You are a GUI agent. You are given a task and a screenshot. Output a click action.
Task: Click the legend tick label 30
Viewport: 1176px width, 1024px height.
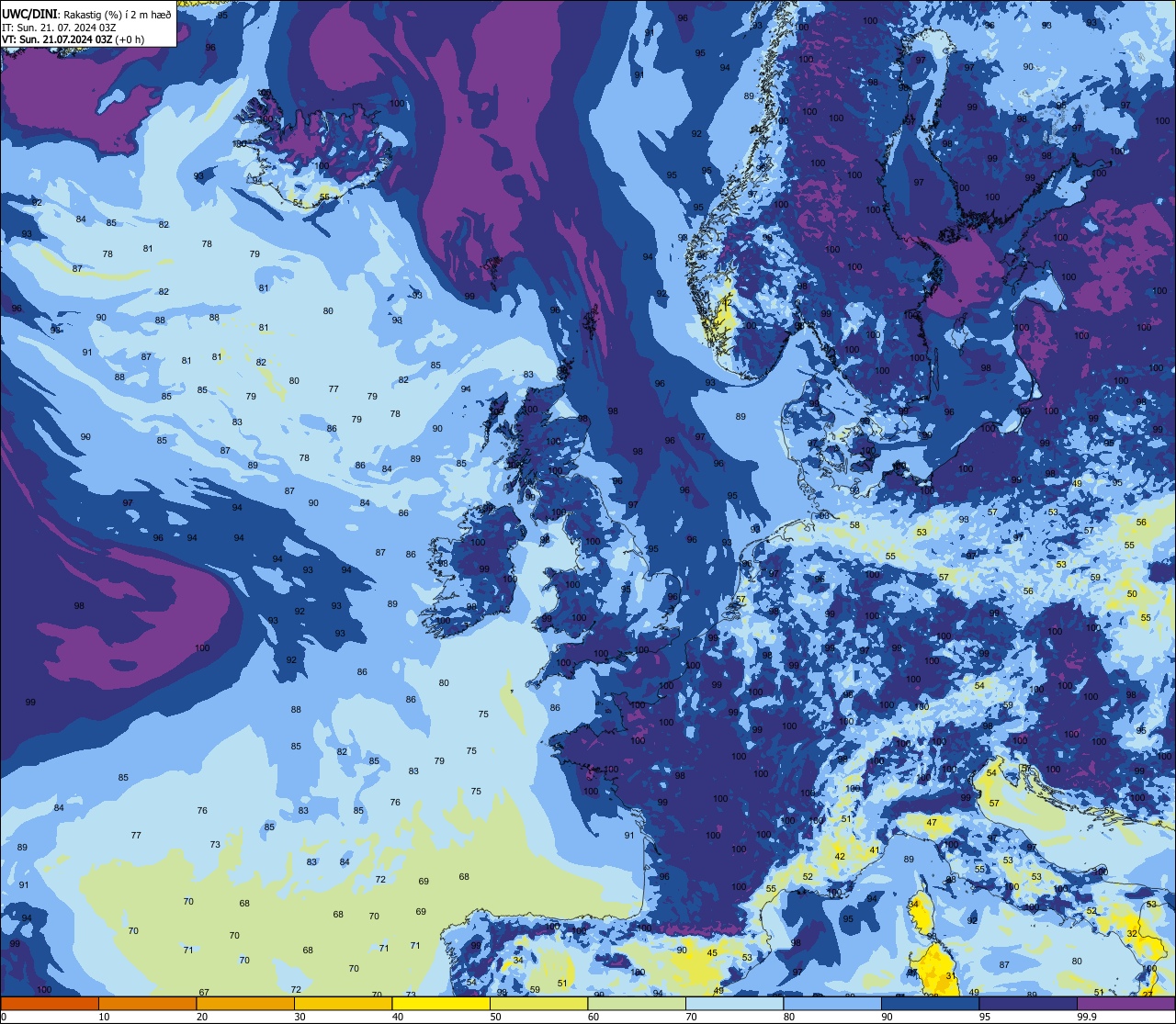point(300,1017)
